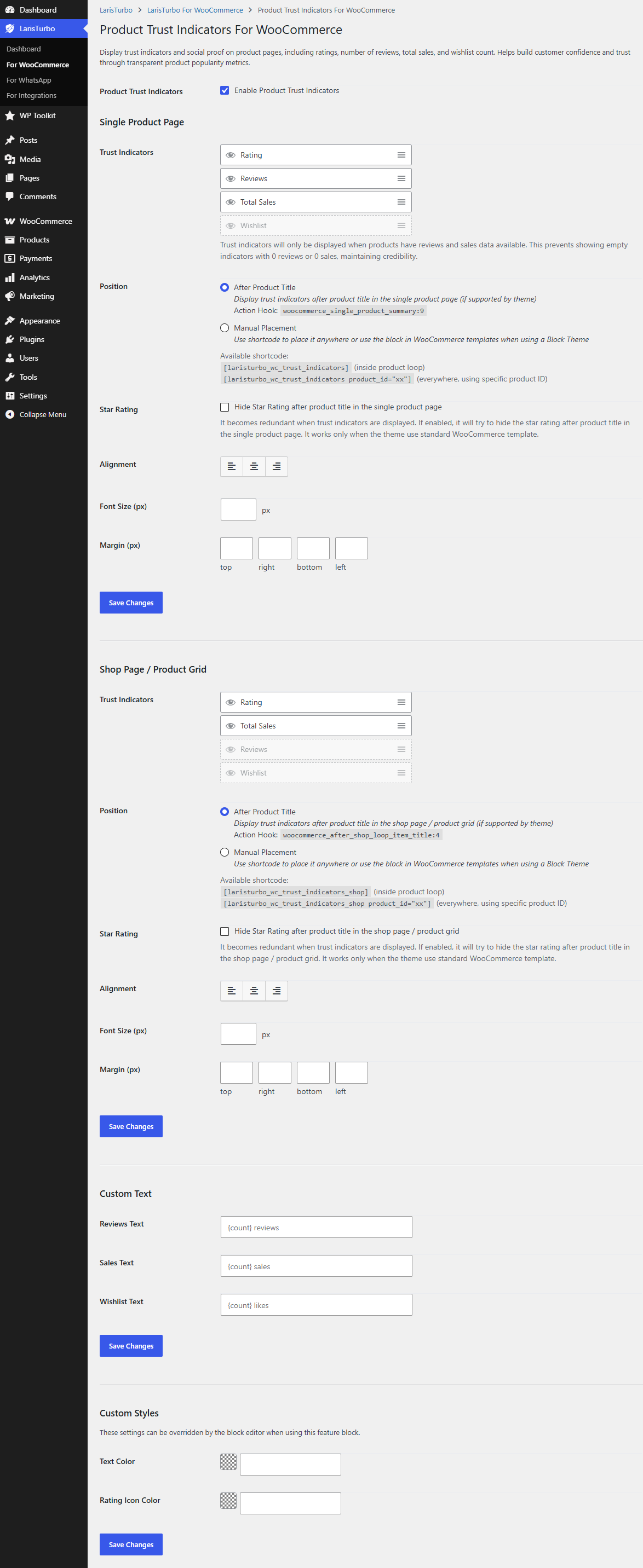The image size is (643, 1568).
Task: Align right in Single Product Alignment
Action: pyautogui.click(x=277, y=466)
